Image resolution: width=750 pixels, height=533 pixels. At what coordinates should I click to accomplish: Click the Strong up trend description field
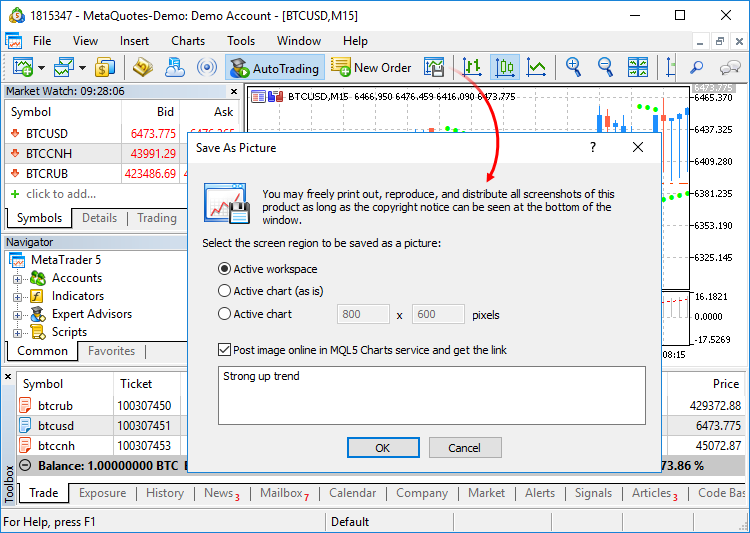[x=431, y=395]
